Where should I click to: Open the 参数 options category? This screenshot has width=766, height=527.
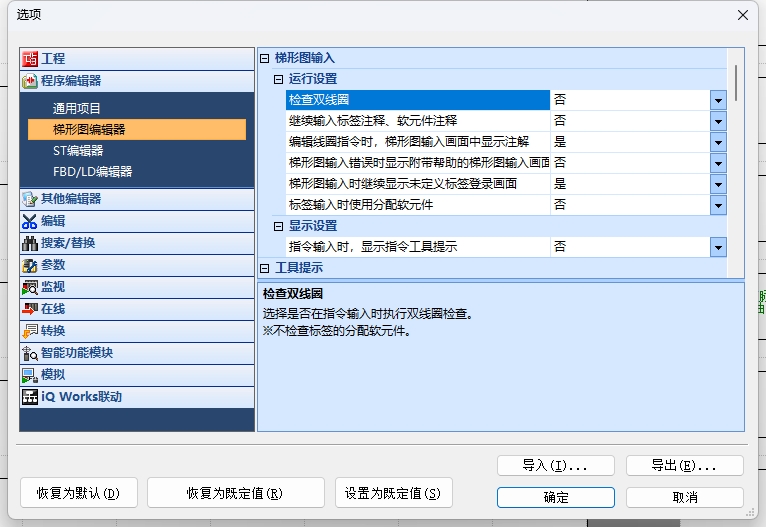pos(53,265)
